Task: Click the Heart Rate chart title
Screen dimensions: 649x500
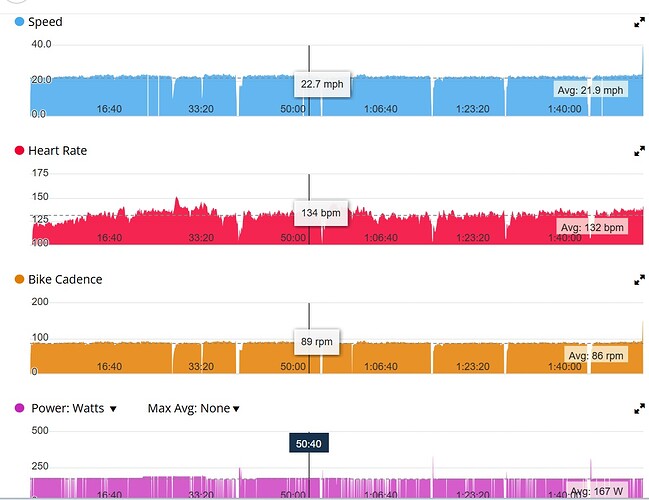Action: pyautogui.click(x=58, y=151)
